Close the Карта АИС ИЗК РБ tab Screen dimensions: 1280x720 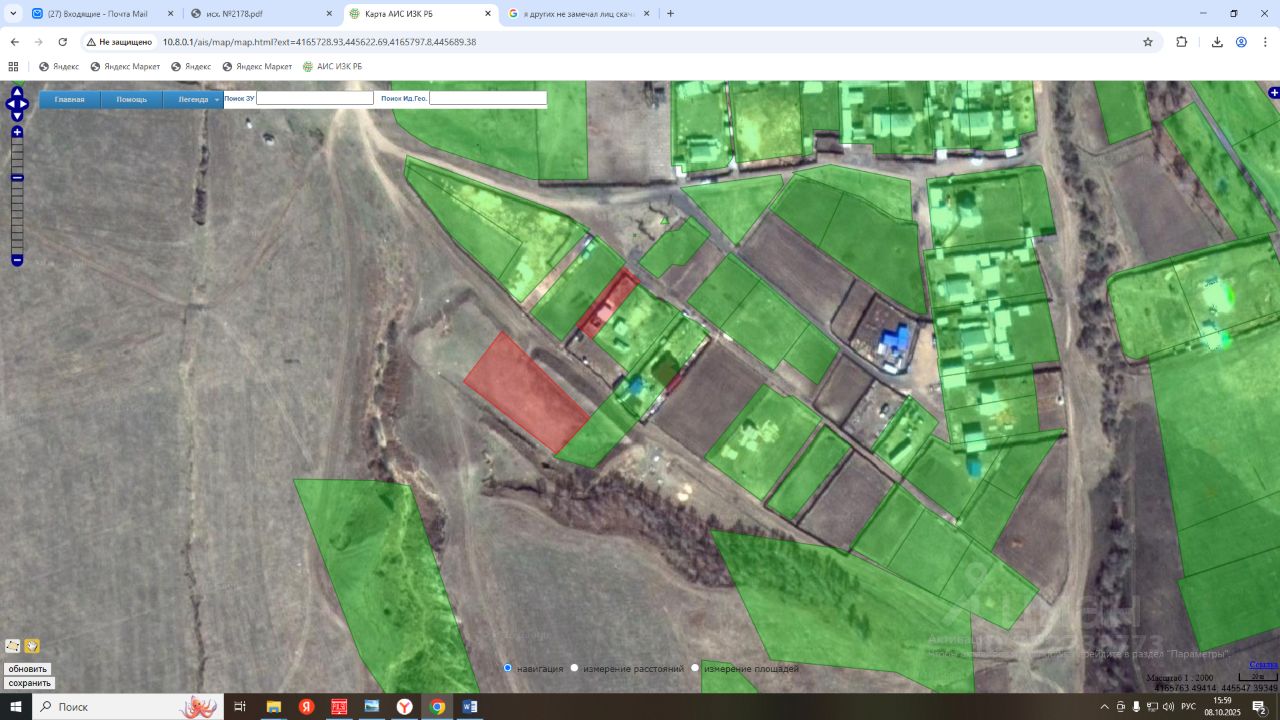tap(488, 14)
